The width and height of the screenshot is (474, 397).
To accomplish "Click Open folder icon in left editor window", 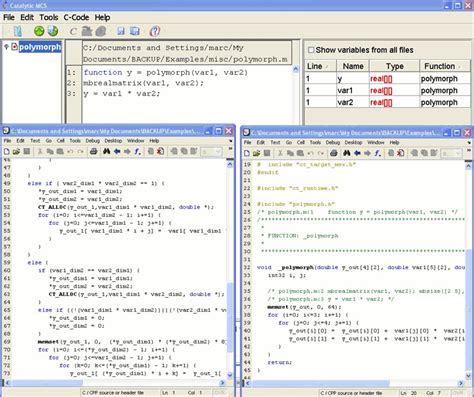I will coord(16,152).
